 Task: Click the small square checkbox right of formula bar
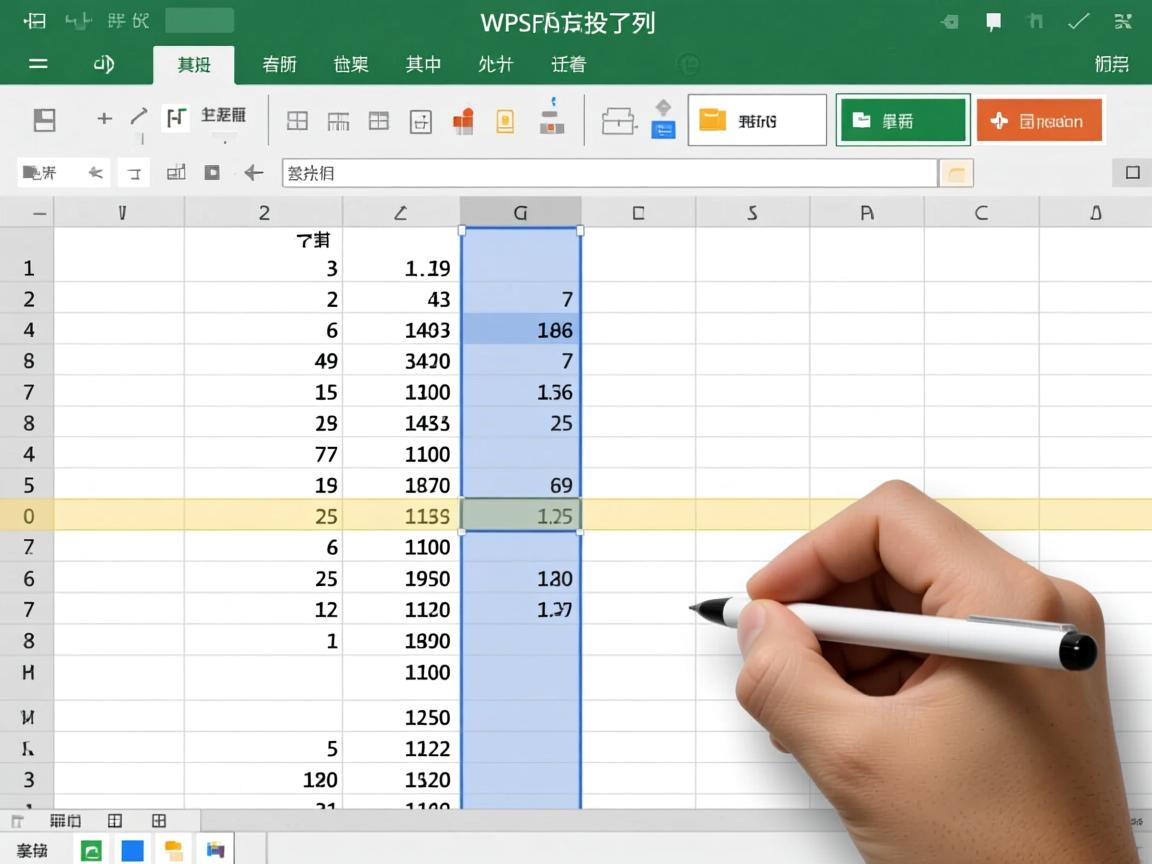[x=1130, y=170]
